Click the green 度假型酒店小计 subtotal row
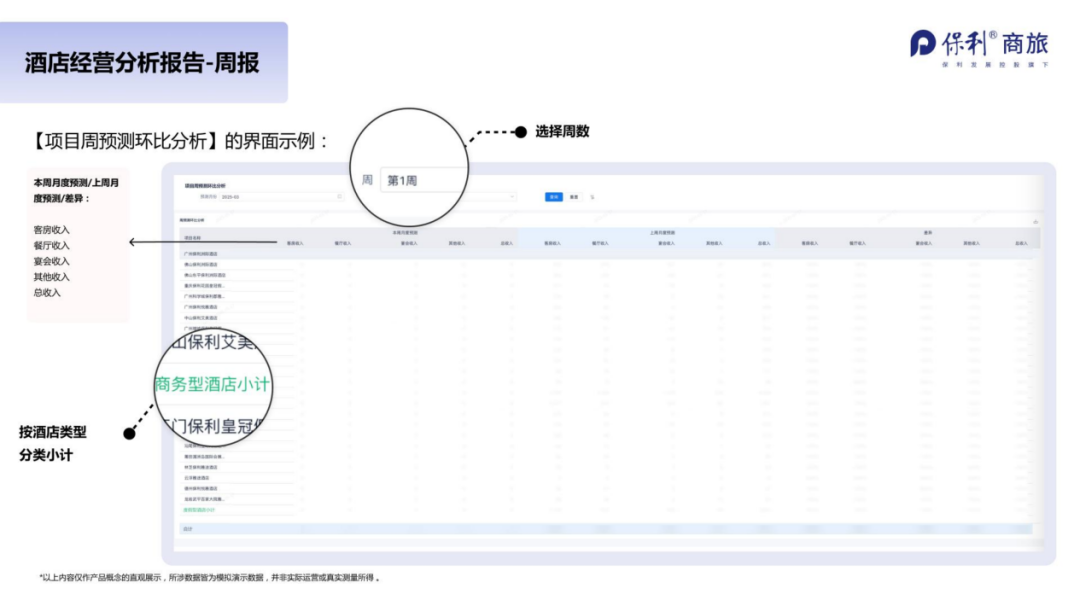Image resolution: width=1080 pixels, height=606 pixels. (199, 510)
